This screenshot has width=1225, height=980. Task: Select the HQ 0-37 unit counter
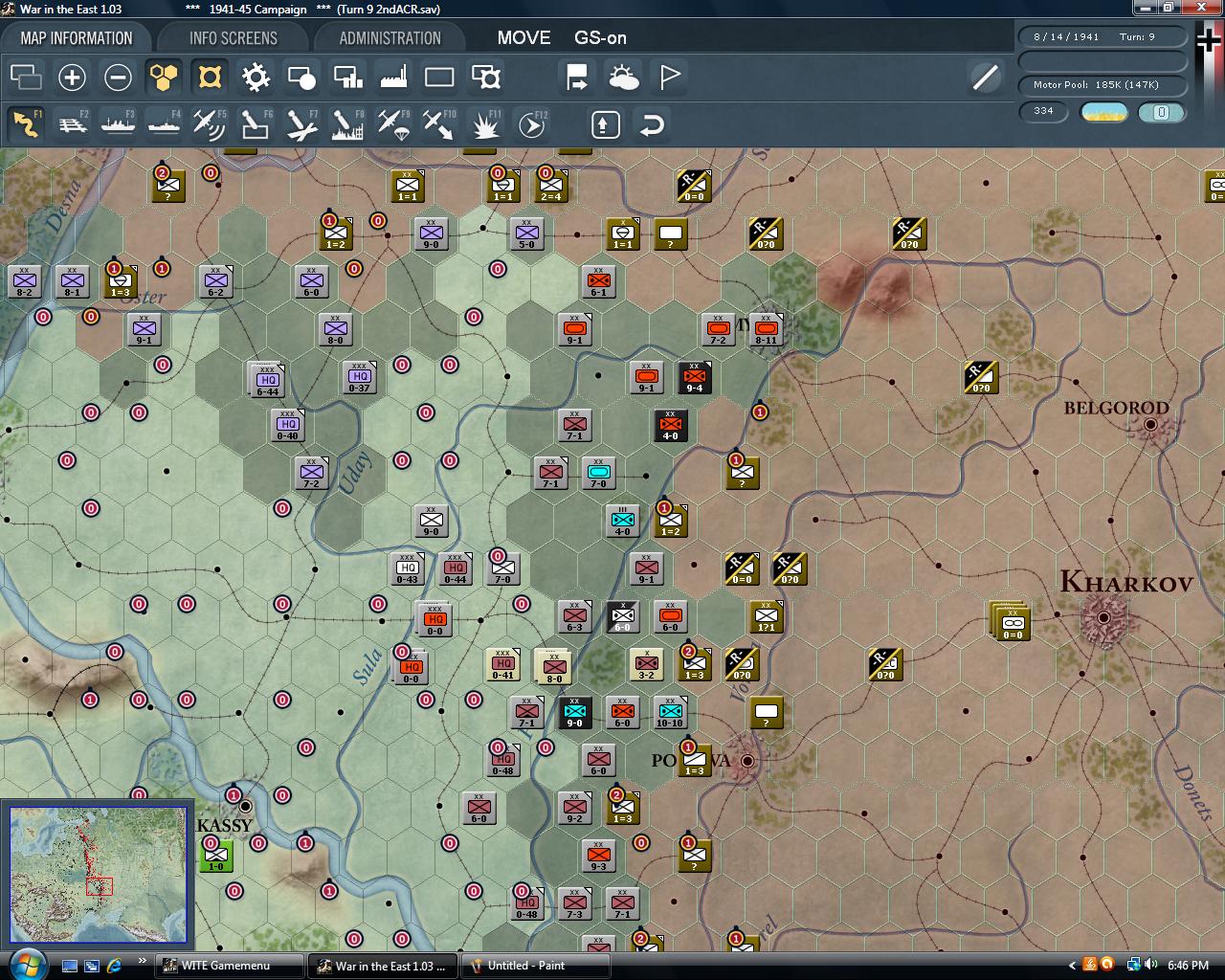[359, 376]
